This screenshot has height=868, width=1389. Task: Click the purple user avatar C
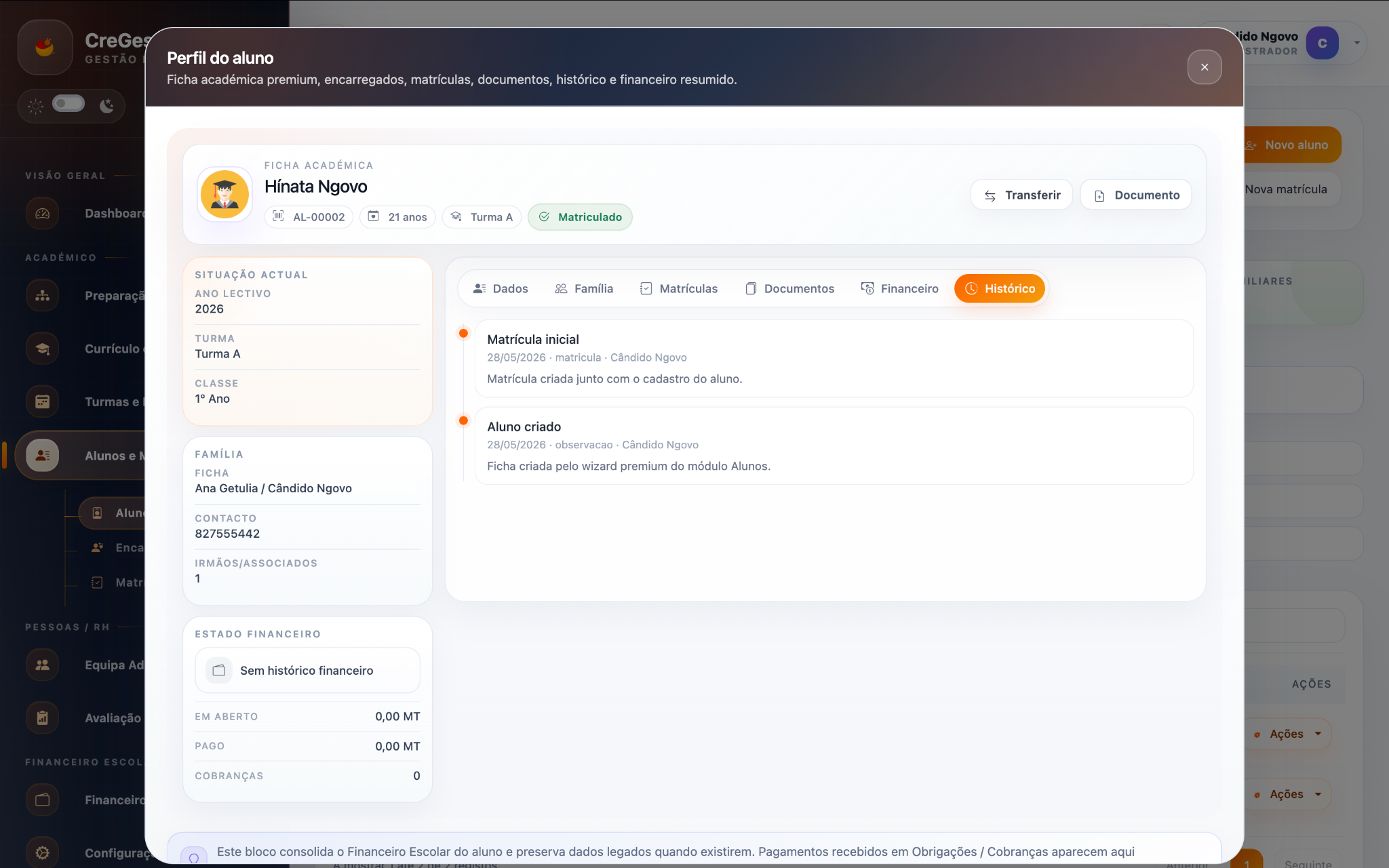(x=1322, y=43)
